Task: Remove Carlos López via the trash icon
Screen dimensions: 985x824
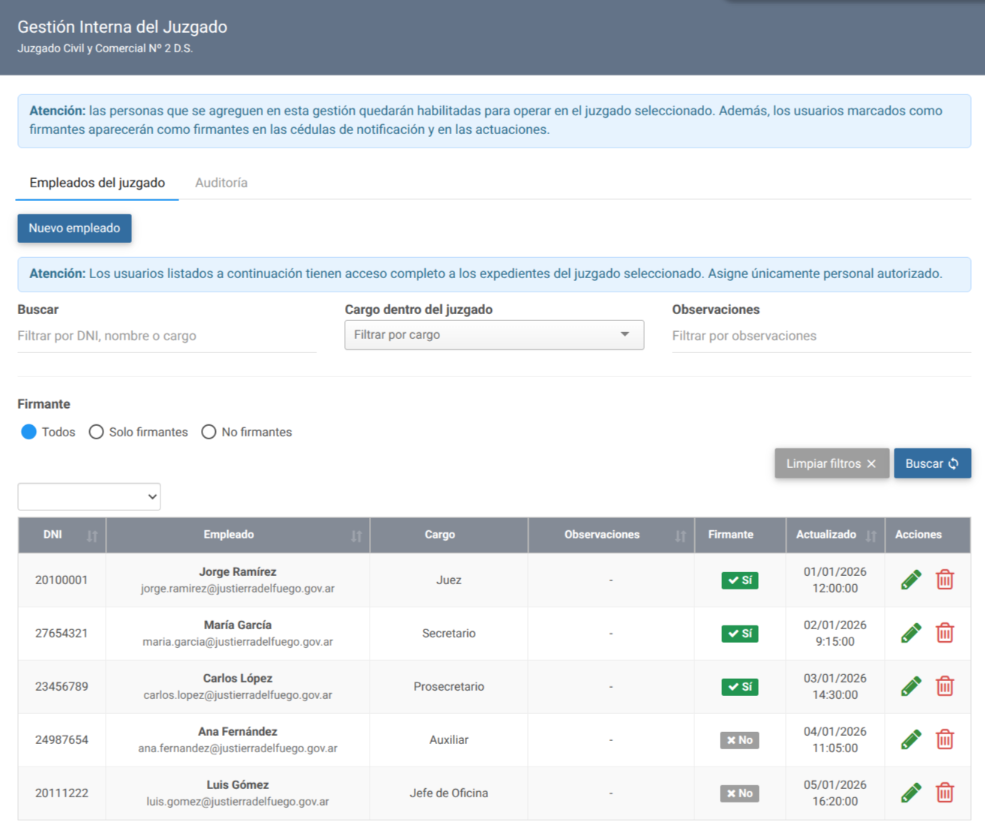Action: 944,686
